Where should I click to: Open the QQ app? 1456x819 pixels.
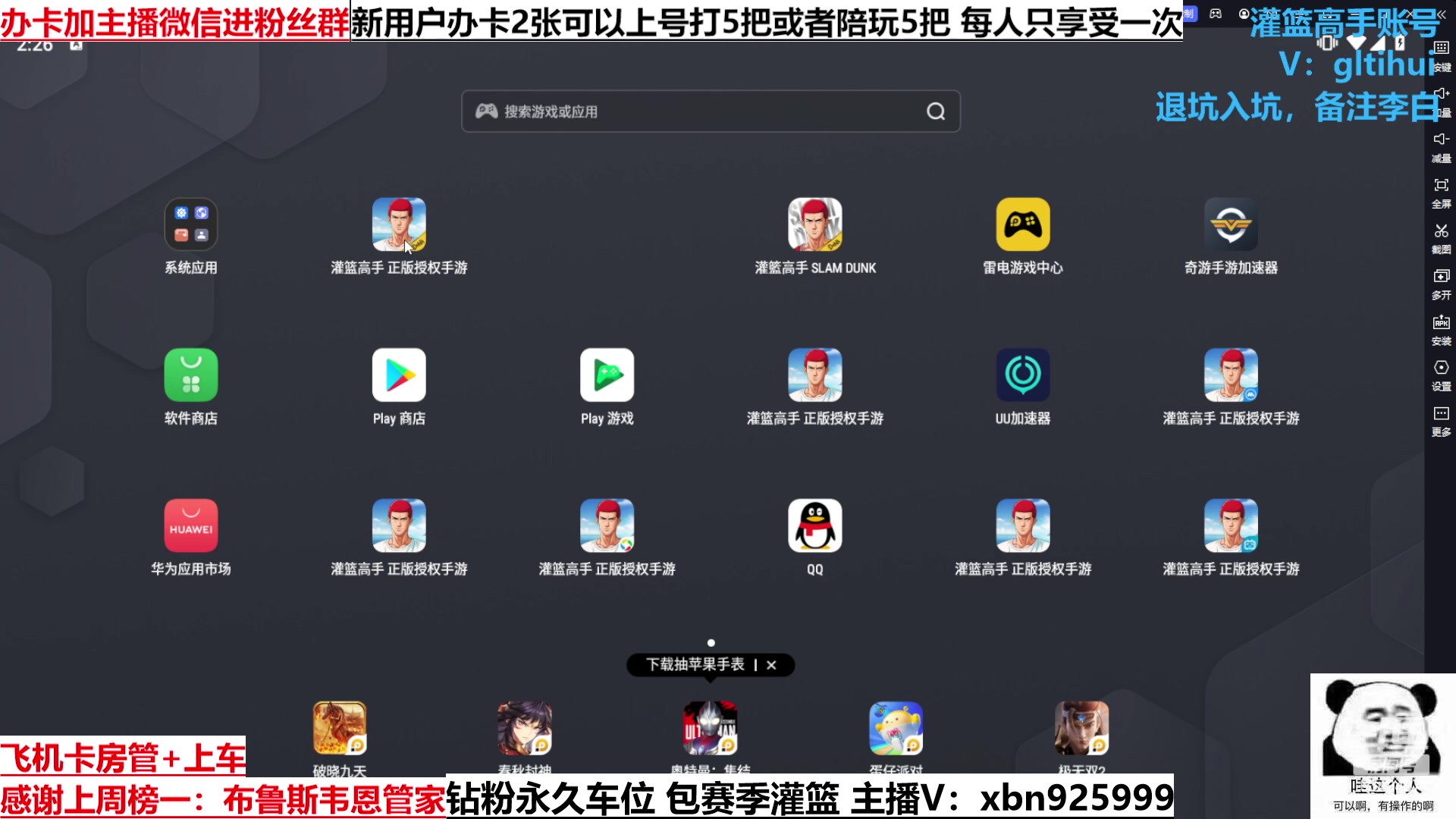814,526
